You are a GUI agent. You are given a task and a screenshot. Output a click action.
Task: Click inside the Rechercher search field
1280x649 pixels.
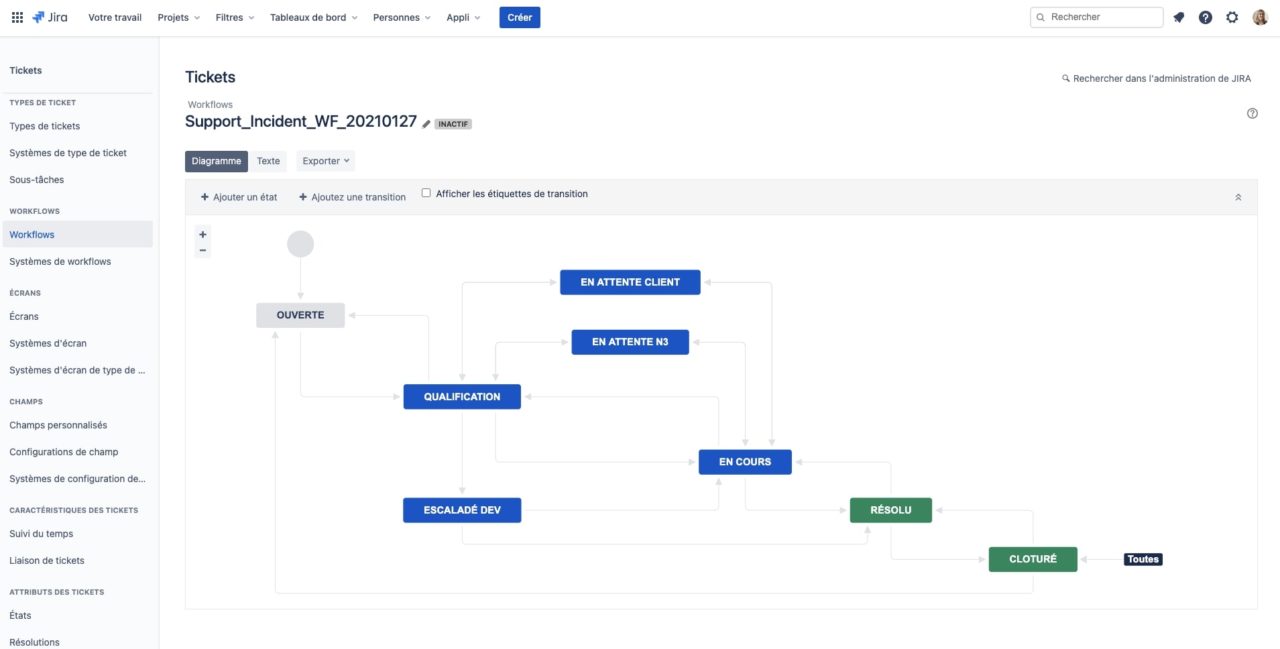click(1096, 17)
